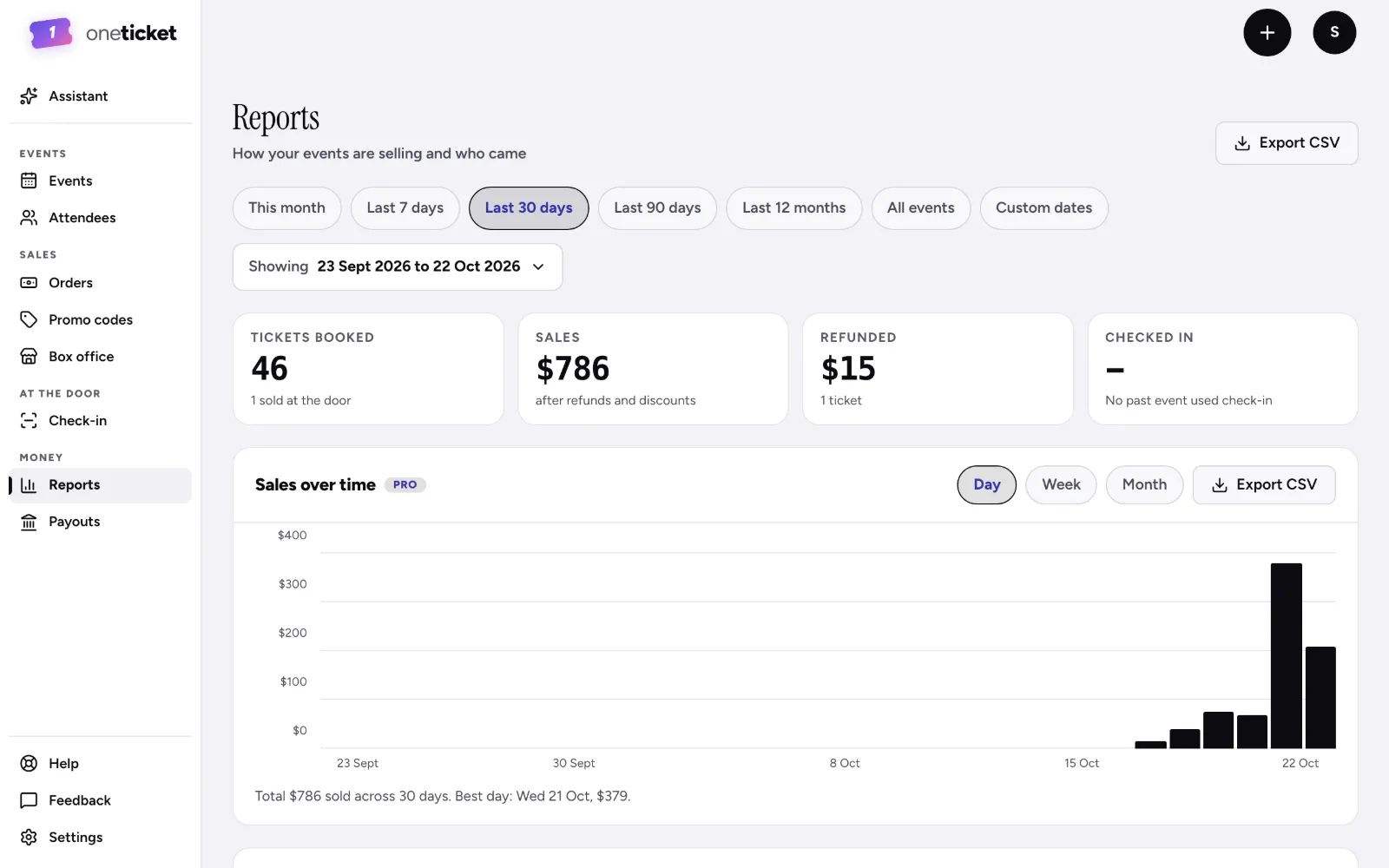Switch chart grouping to Day

(987, 485)
